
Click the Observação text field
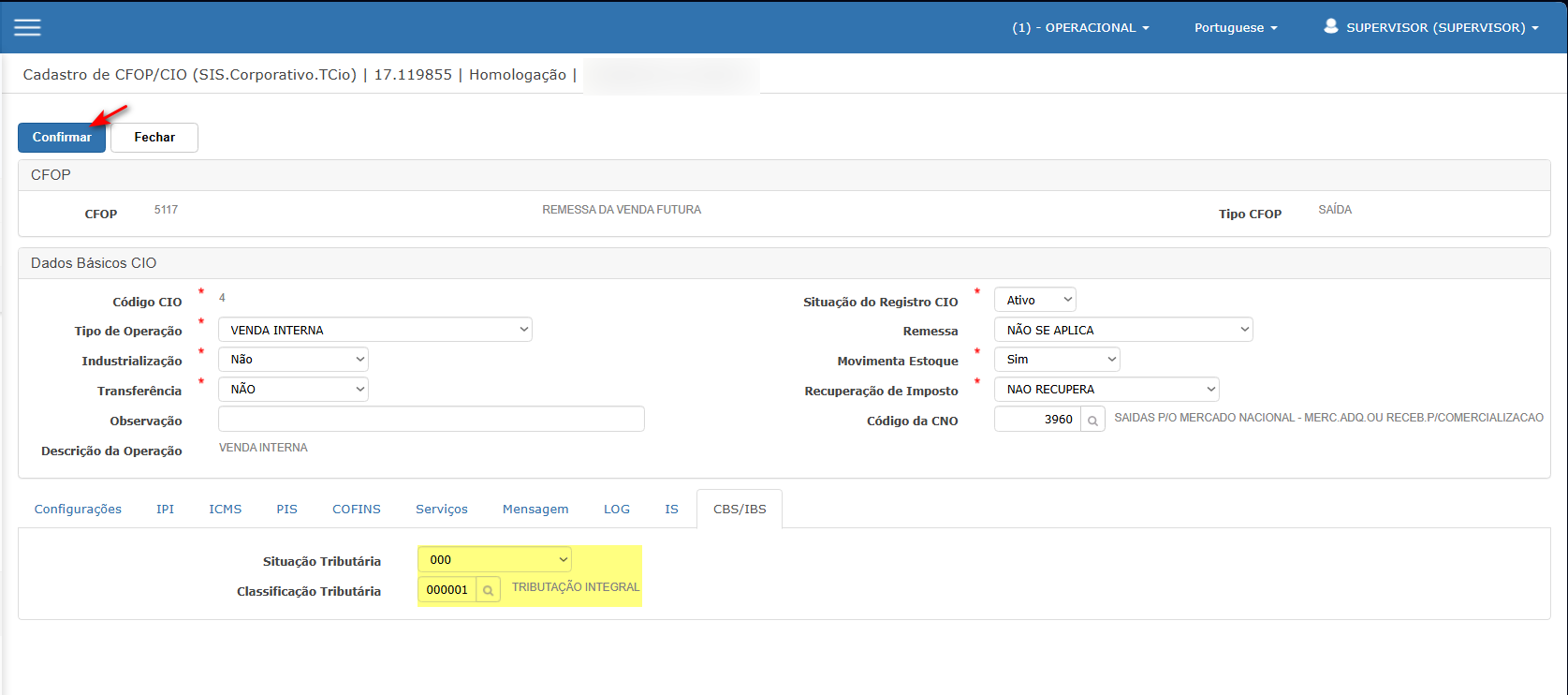[431, 420]
